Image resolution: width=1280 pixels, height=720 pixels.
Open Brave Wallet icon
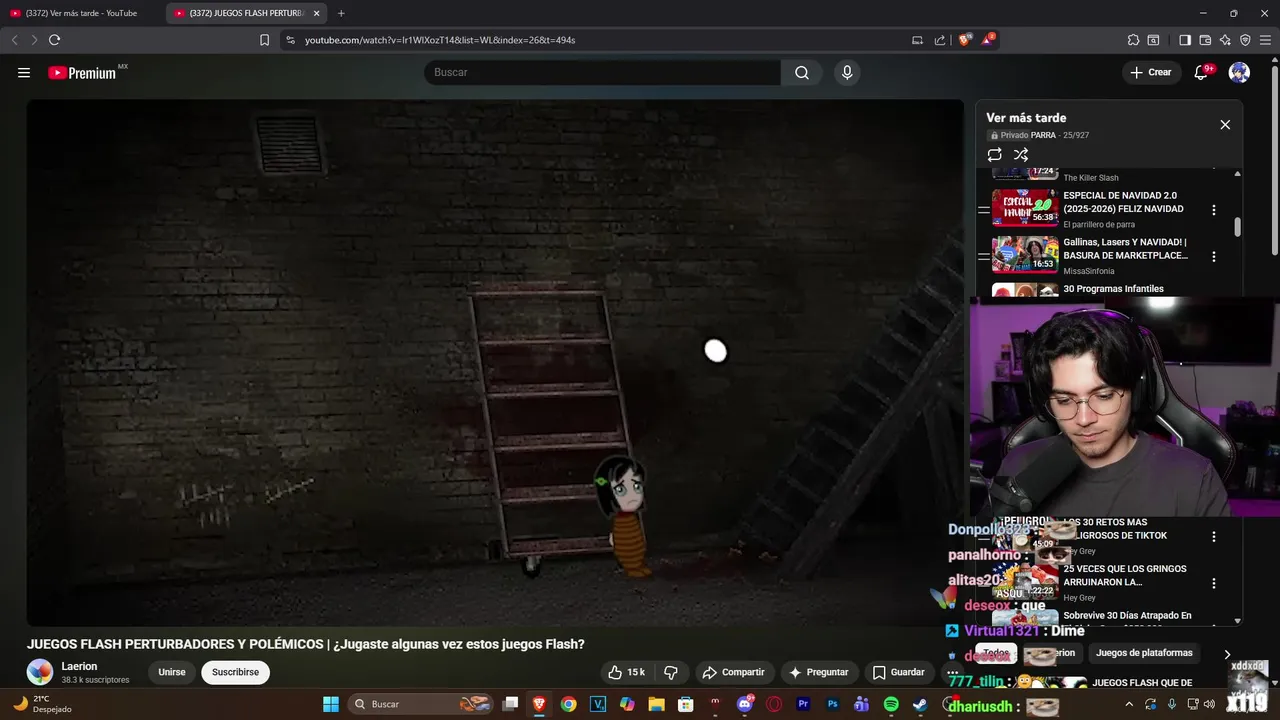[1205, 40]
